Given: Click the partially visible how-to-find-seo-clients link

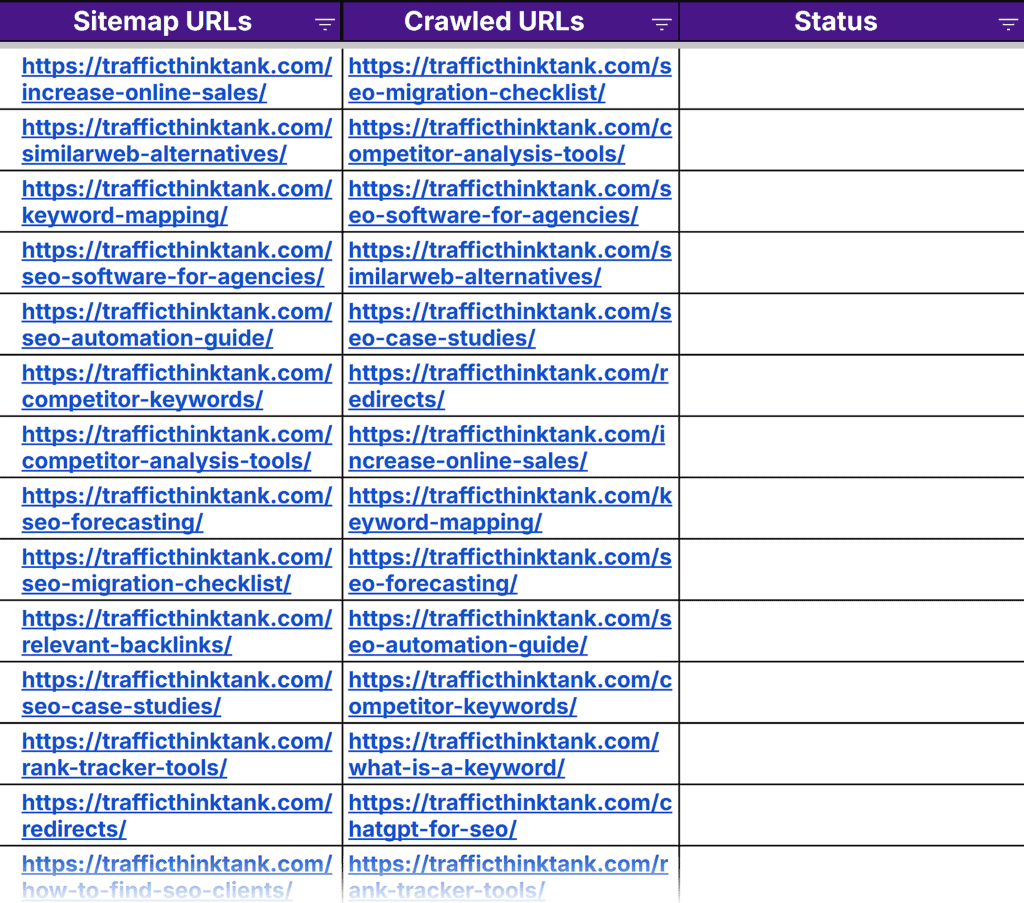Looking at the screenshot, I should pyautogui.click(x=178, y=876).
